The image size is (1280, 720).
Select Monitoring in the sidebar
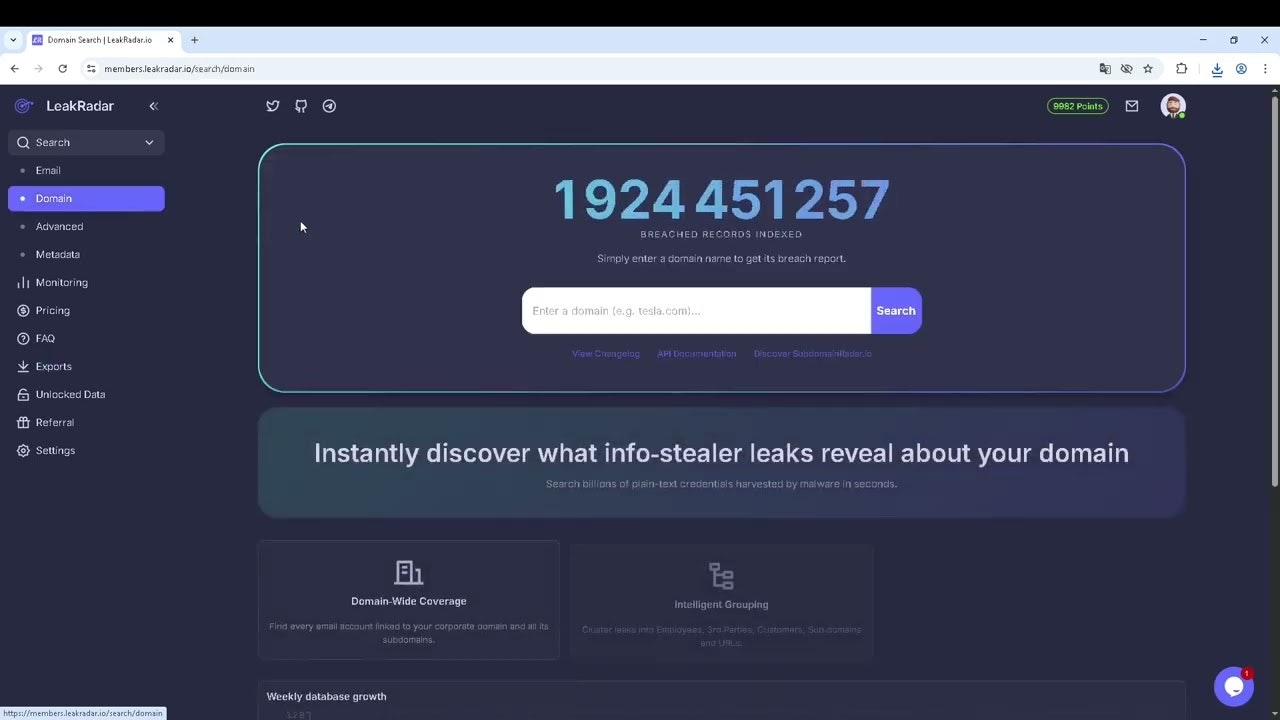(x=61, y=282)
